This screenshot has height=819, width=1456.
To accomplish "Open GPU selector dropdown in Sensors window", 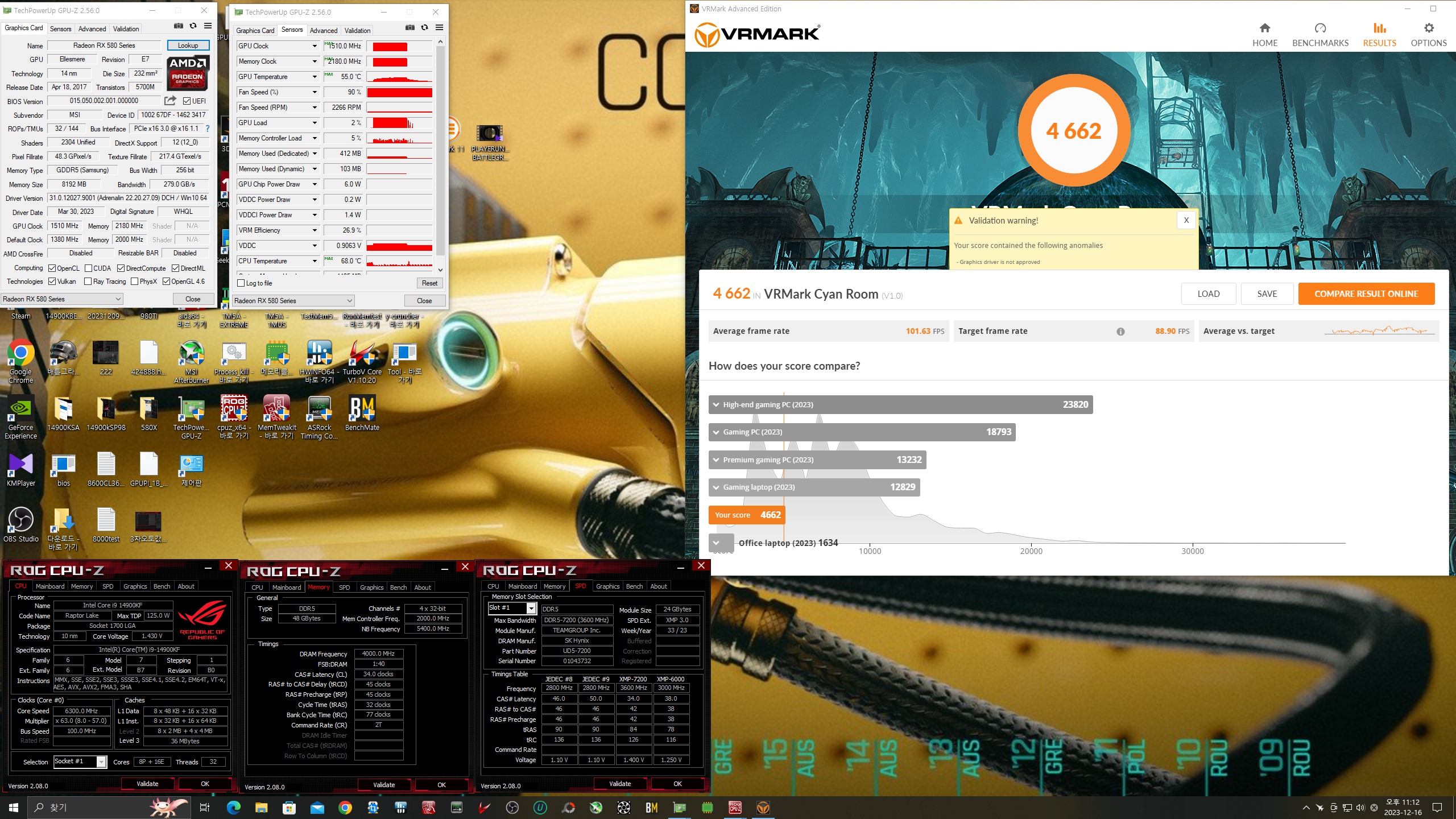I will [293, 301].
